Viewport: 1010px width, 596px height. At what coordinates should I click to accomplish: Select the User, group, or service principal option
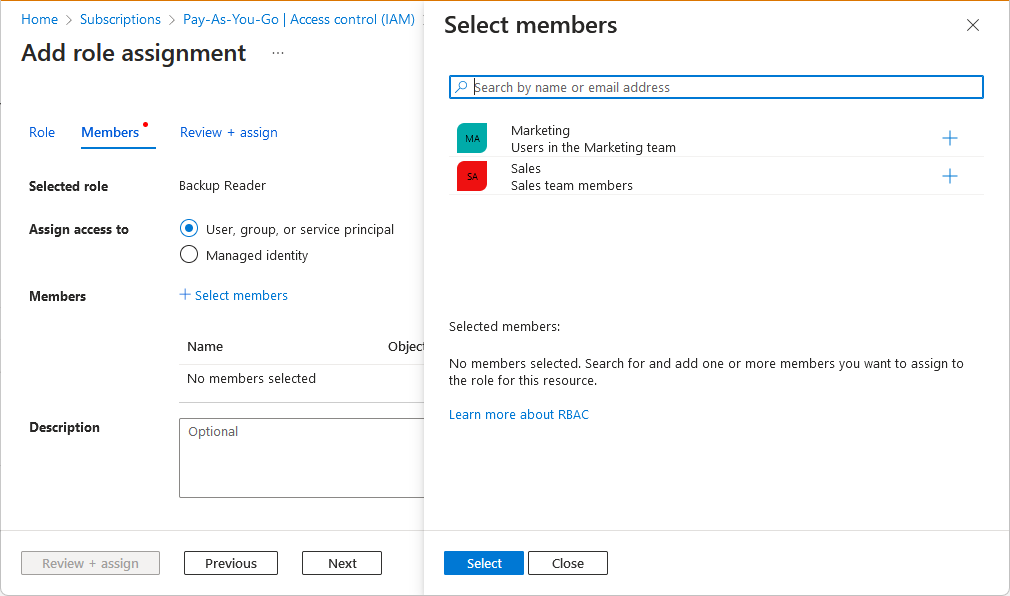coord(189,229)
